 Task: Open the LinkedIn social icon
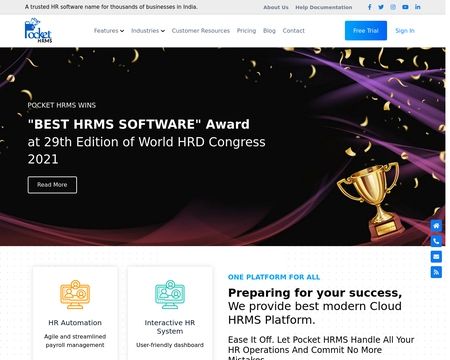pos(418,7)
